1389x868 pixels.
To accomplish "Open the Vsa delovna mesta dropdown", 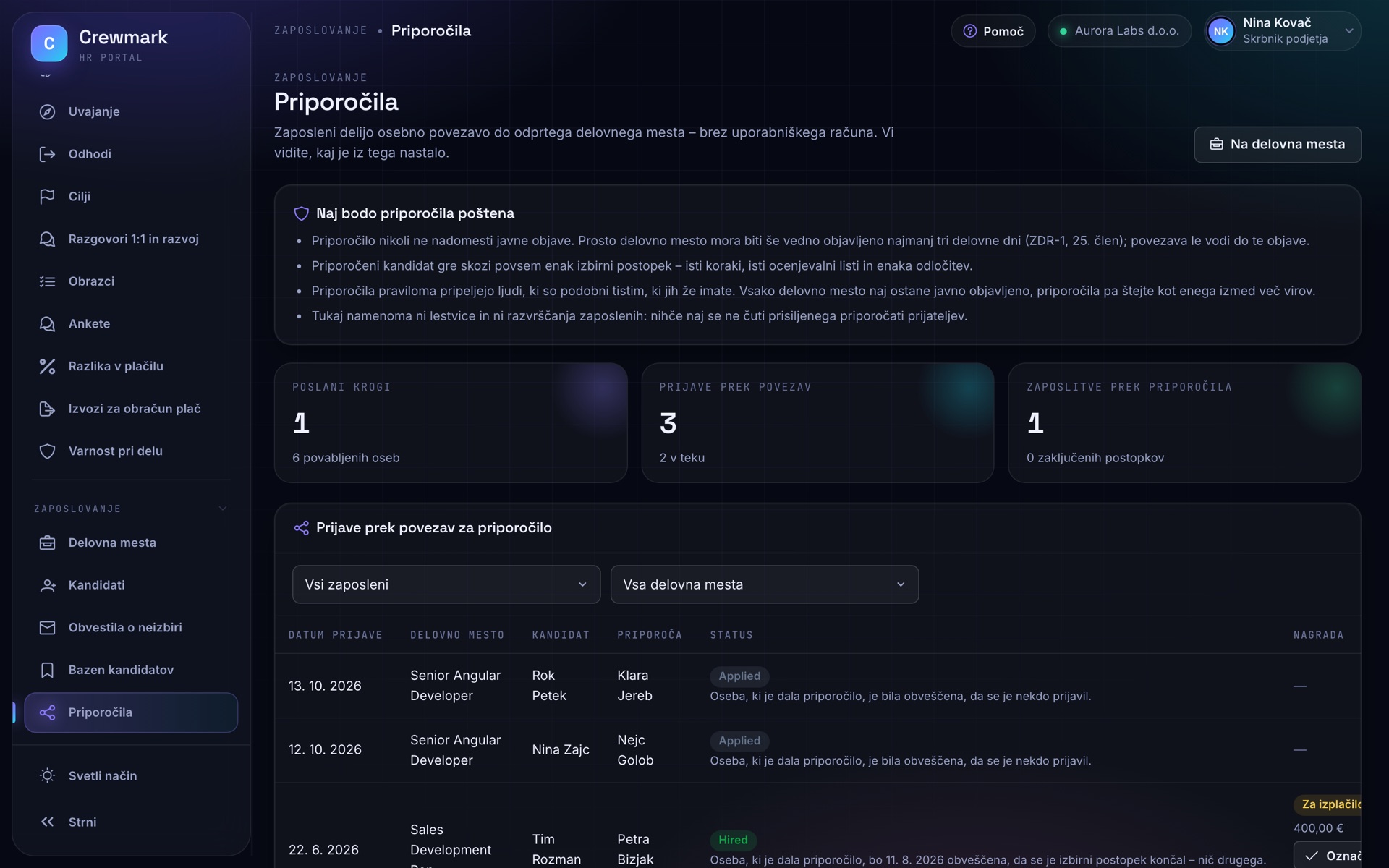I will (765, 584).
